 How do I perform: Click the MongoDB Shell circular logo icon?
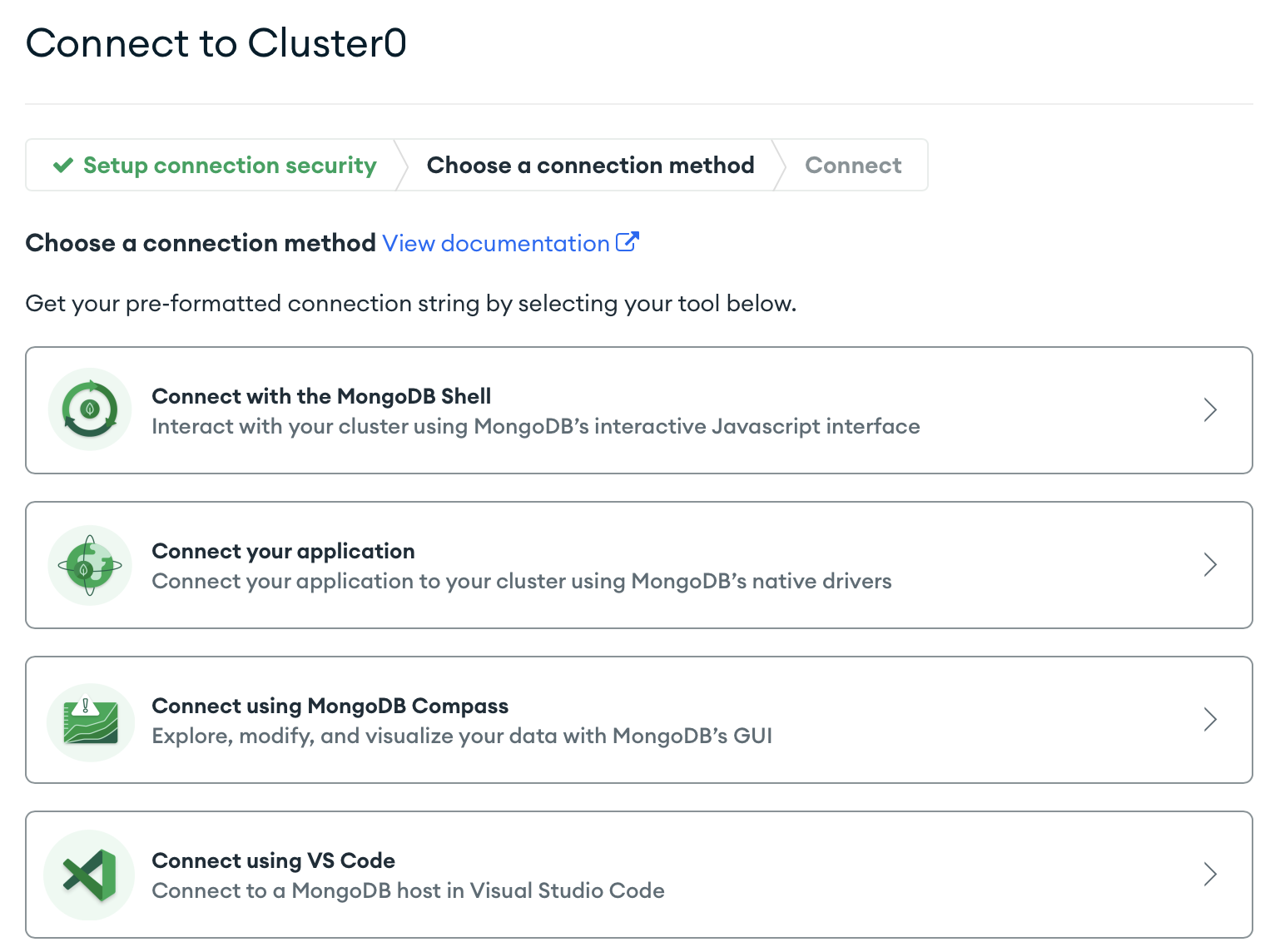(x=89, y=409)
